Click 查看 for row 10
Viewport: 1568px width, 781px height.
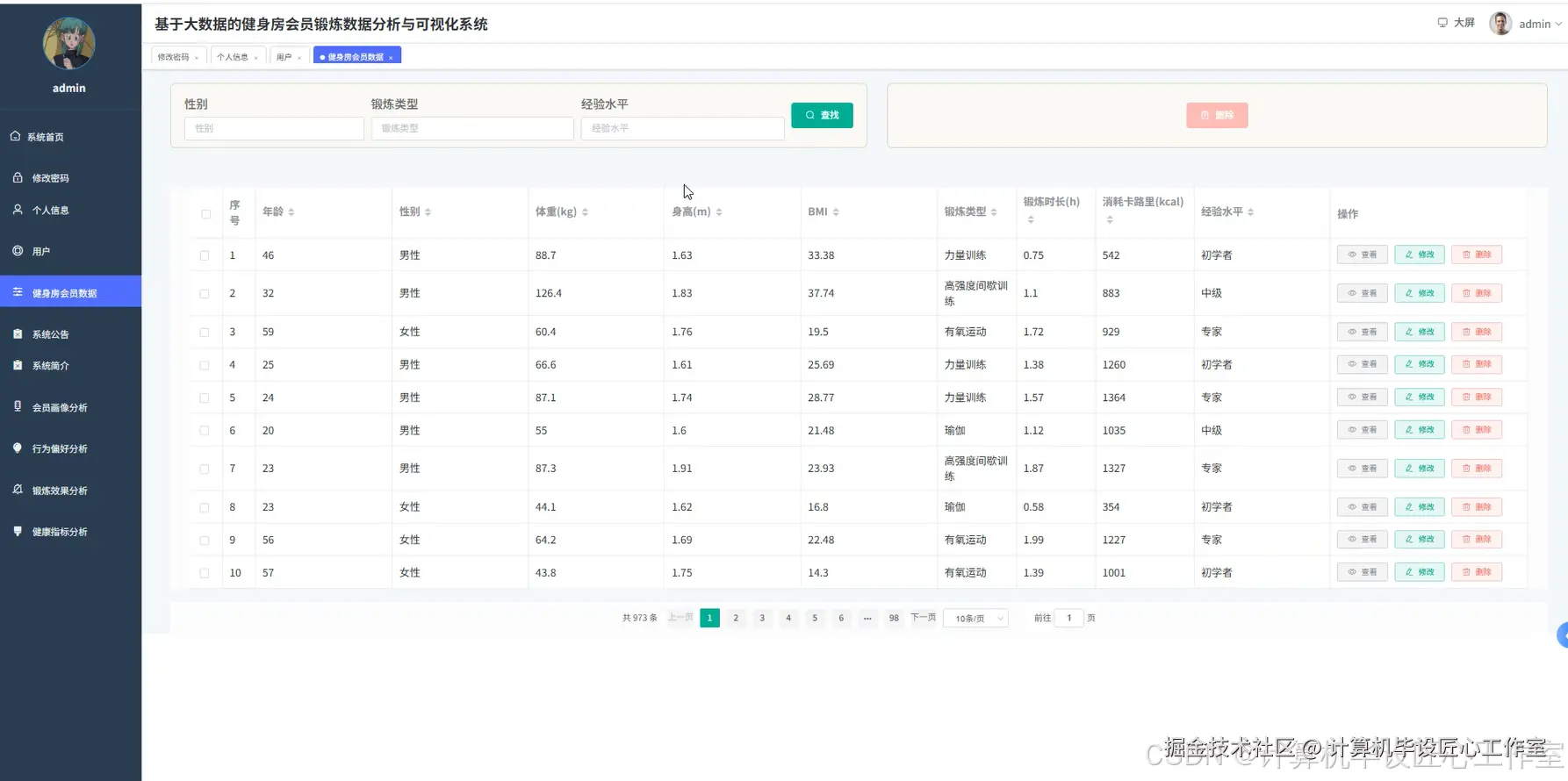(x=1363, y=572)
